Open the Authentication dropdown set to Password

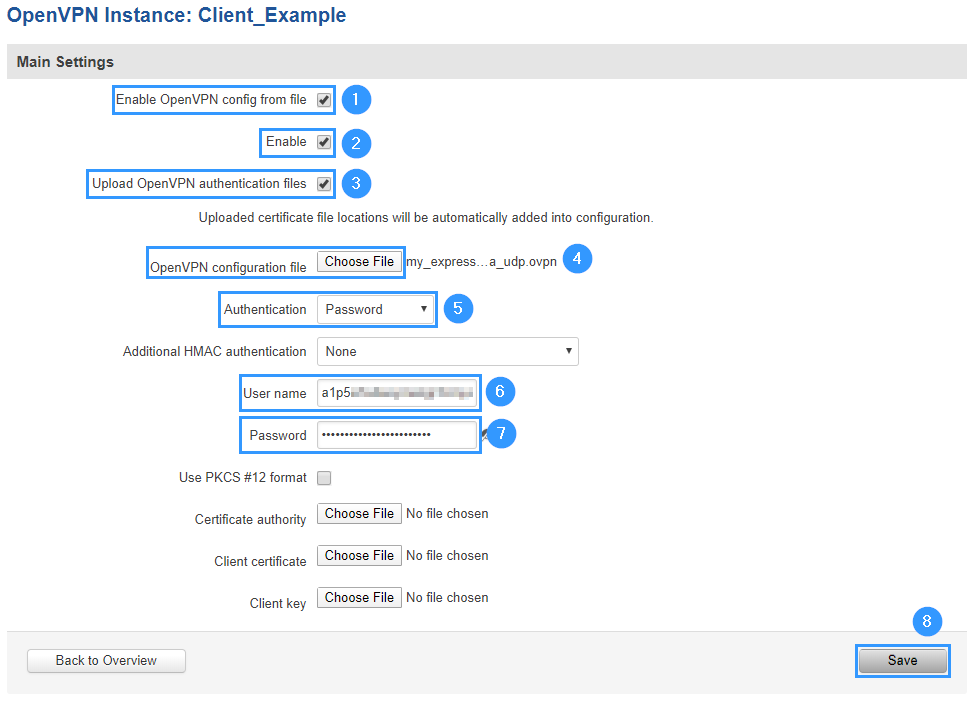click(x=377, y=310)
